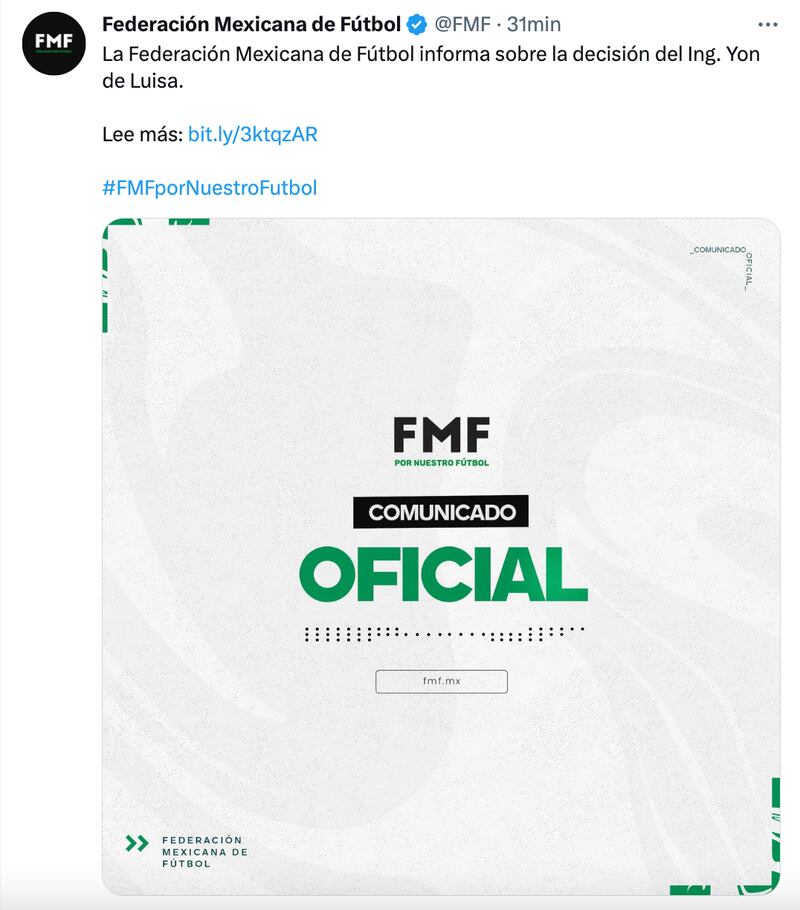Open the bit.ly/3ktqzAR link
Image resolution: width=800 pixels, height=910 pixels.
point(252,134)
